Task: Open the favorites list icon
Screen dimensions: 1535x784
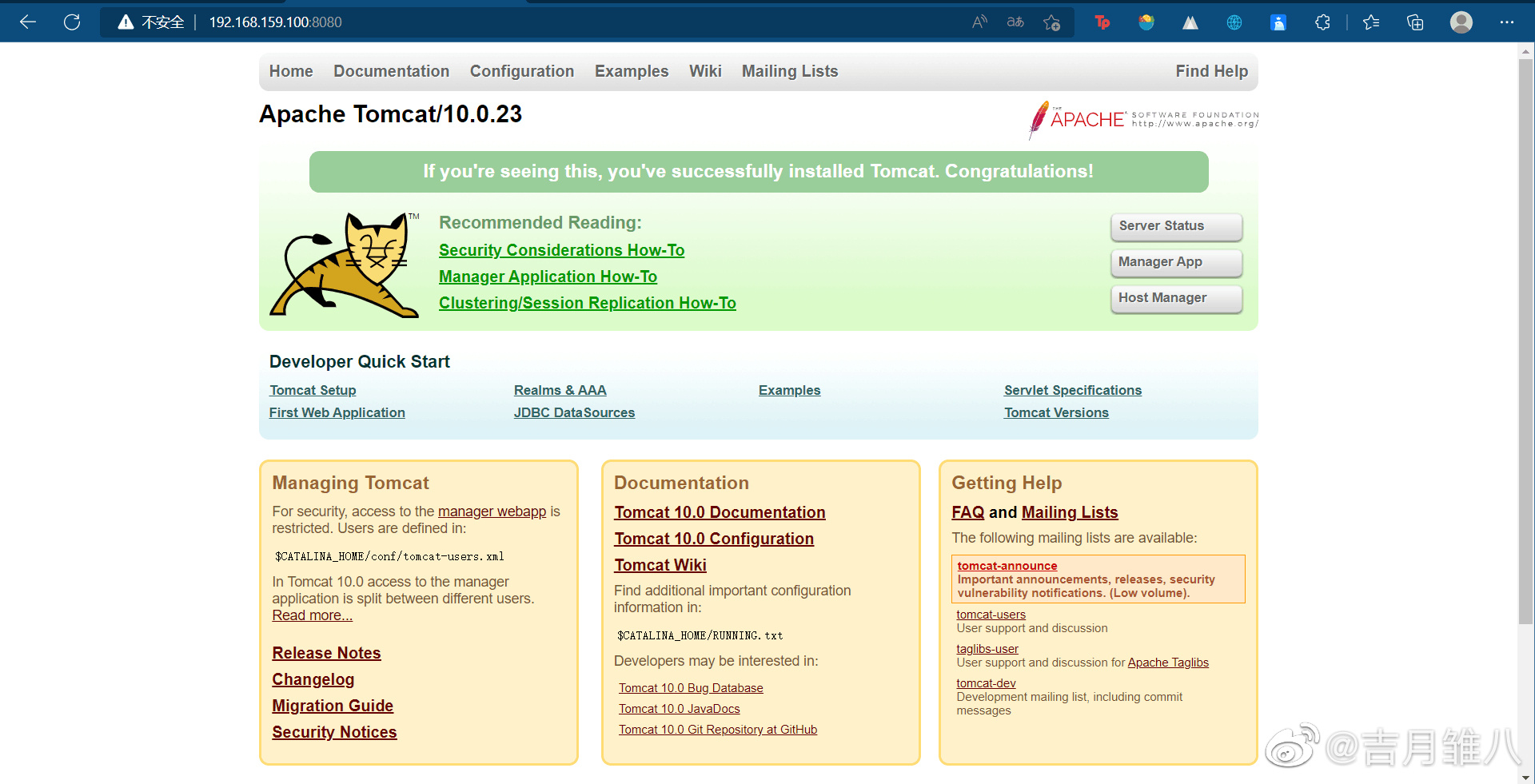Action: point(1371,22)
